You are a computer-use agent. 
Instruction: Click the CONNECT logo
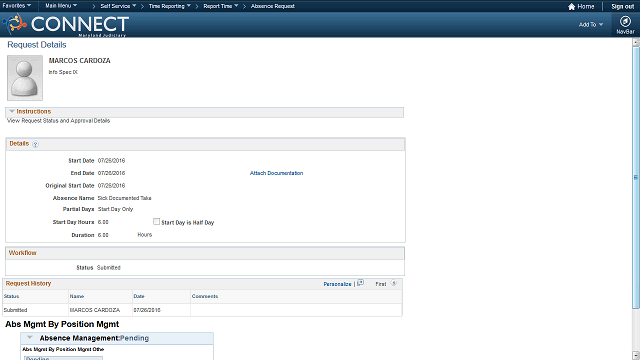click(x=66, y=24)
